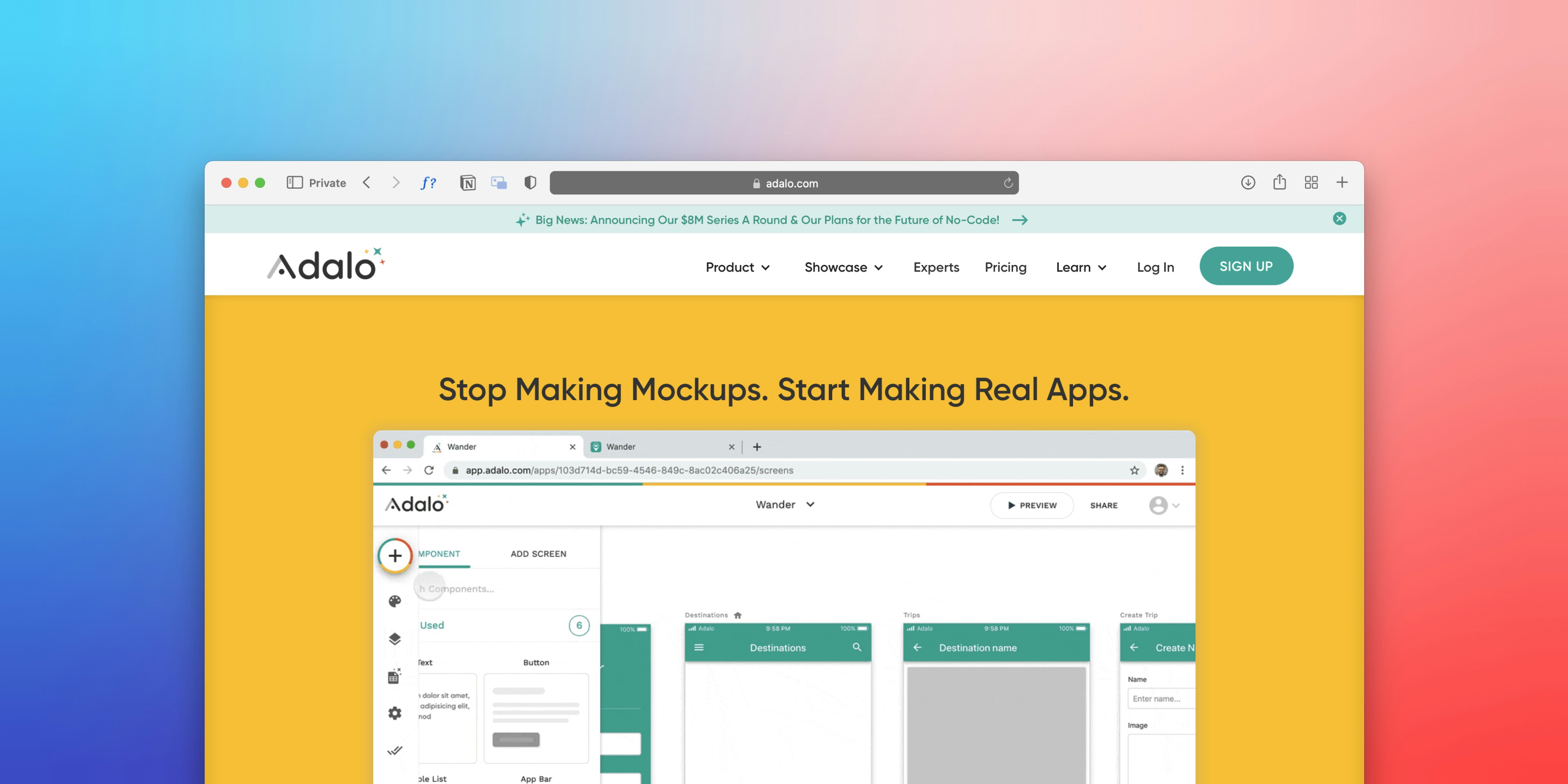Open the Screens panel via the layers icon
This screenshot has width=1568, height=784.
(x=395, y=639)
